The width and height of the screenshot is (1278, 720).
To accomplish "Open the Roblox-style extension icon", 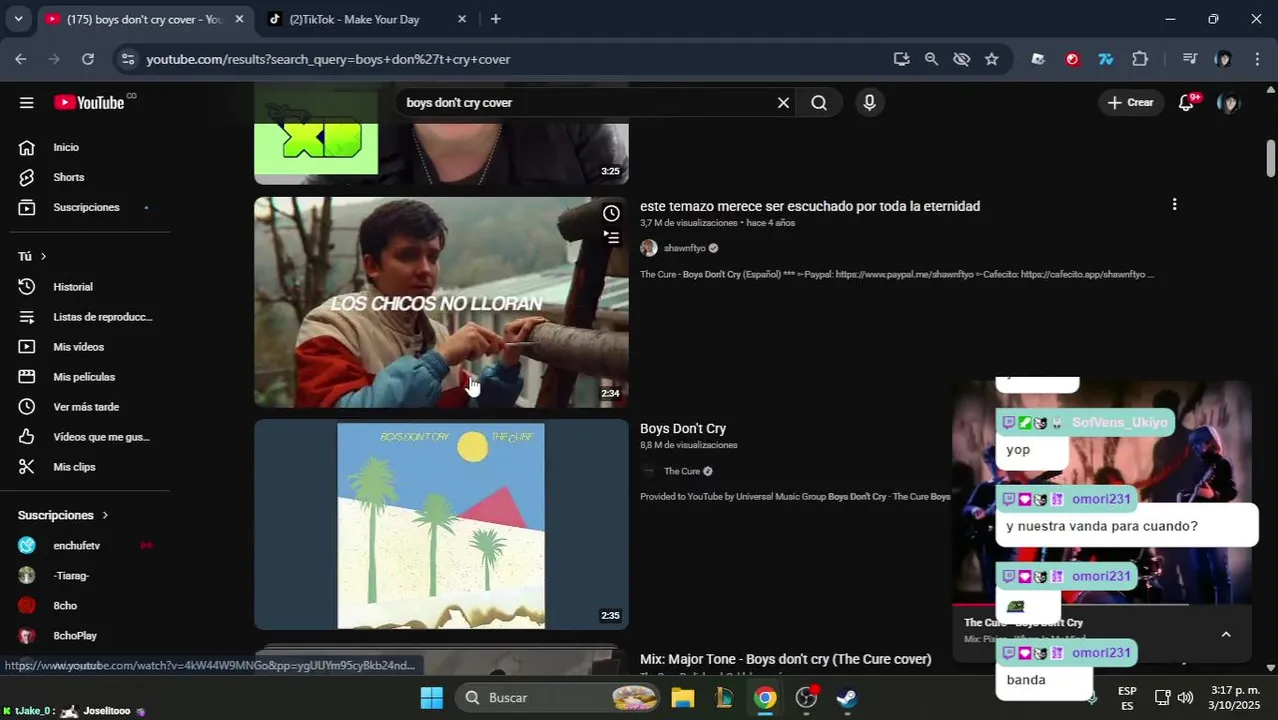I will [1038, 59].
